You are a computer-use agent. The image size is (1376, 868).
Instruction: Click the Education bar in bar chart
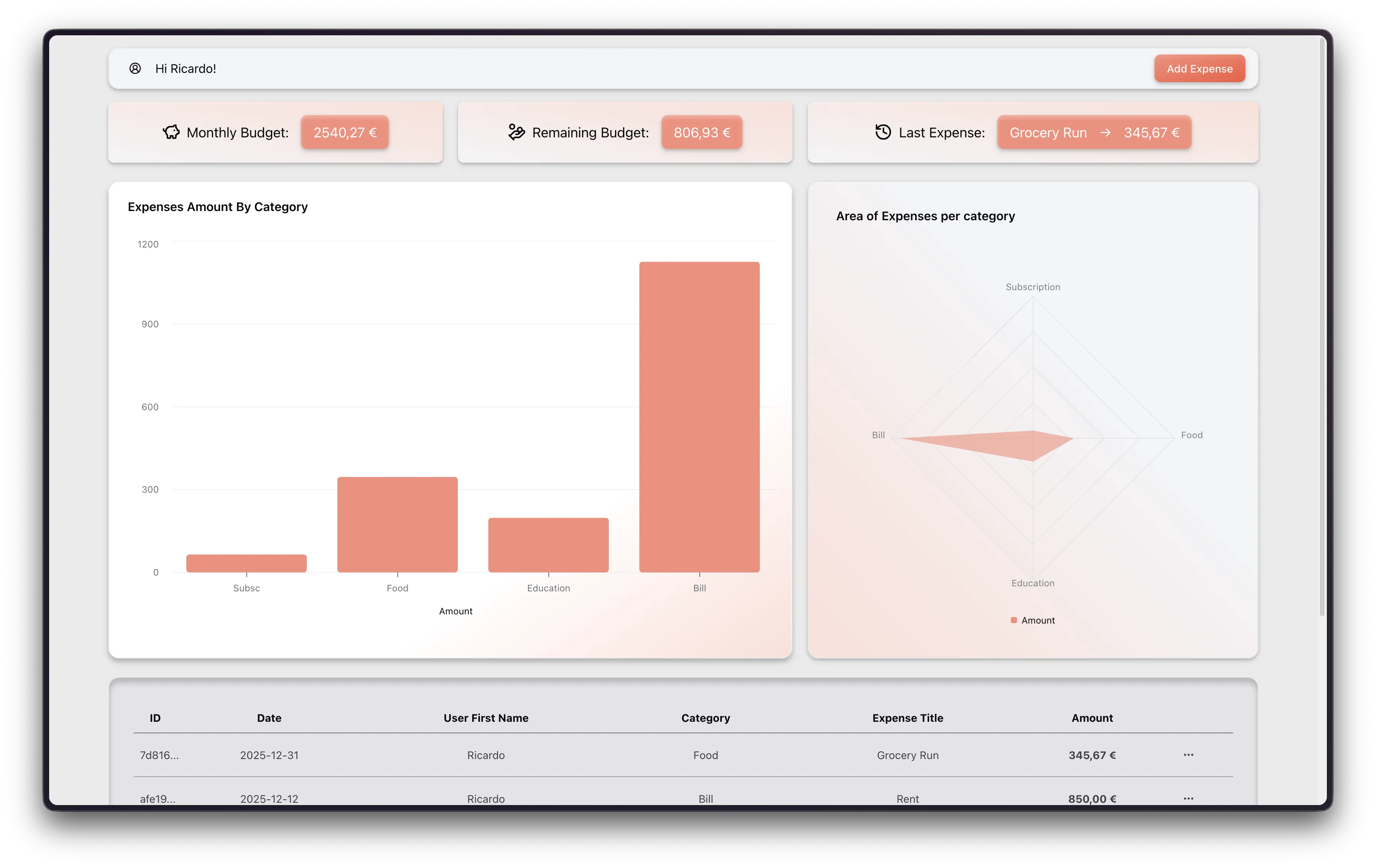pos(548,545)
